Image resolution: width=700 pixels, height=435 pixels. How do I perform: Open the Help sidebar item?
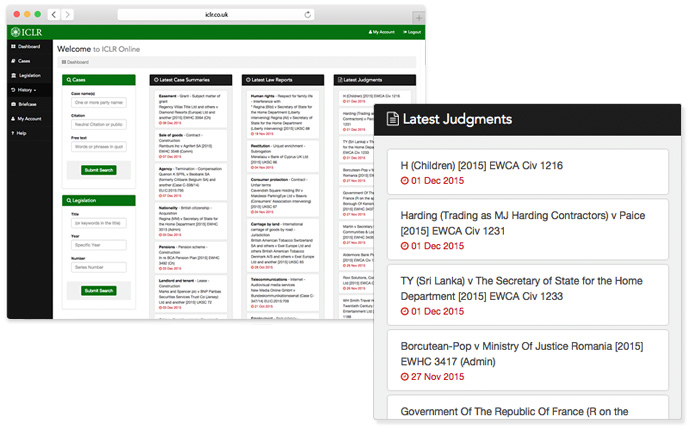(21, 133)
